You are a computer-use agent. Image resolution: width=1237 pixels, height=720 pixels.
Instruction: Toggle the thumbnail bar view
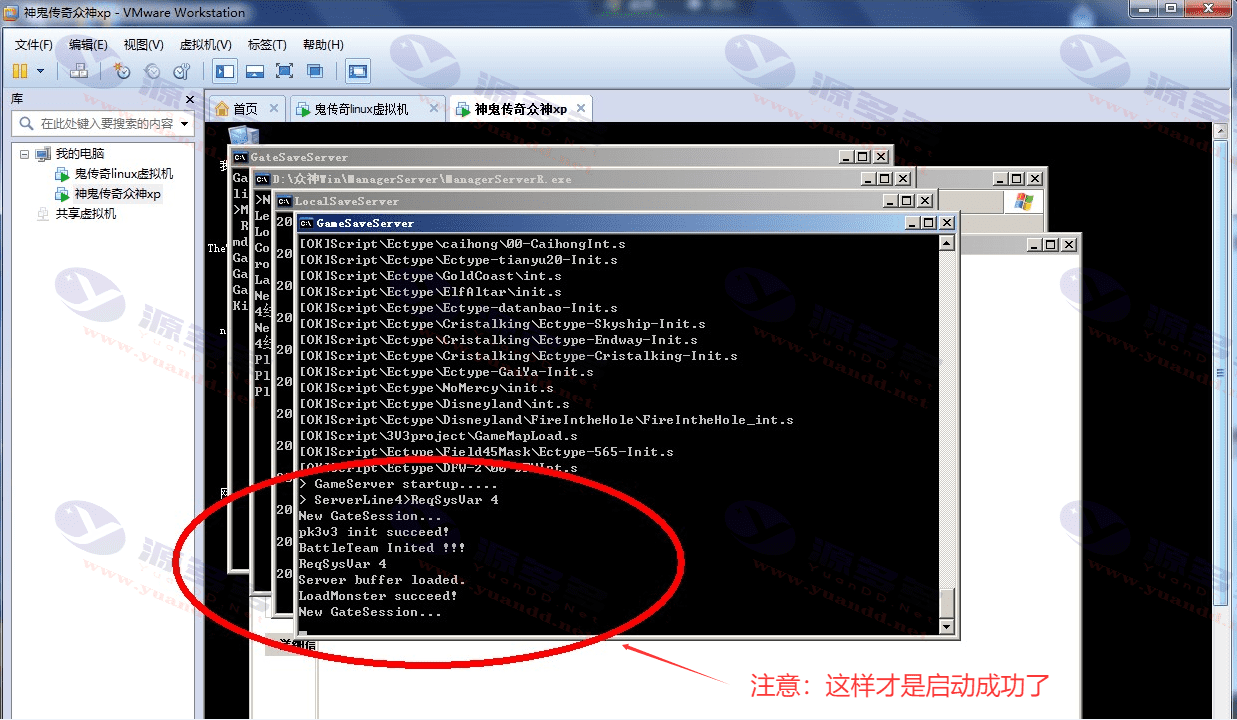[x=255, y=71]
